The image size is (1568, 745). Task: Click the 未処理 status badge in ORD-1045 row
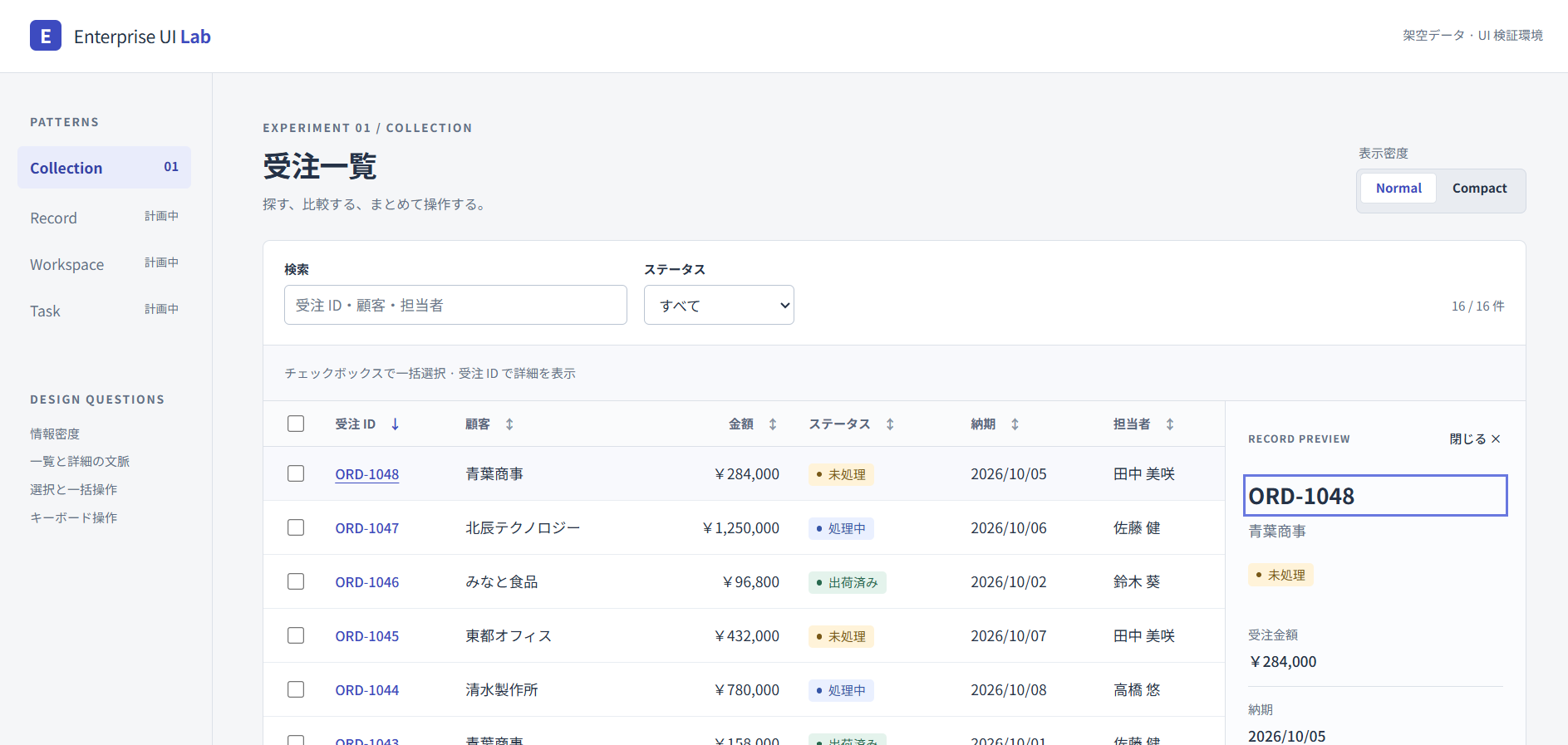[x=841, y=636]
